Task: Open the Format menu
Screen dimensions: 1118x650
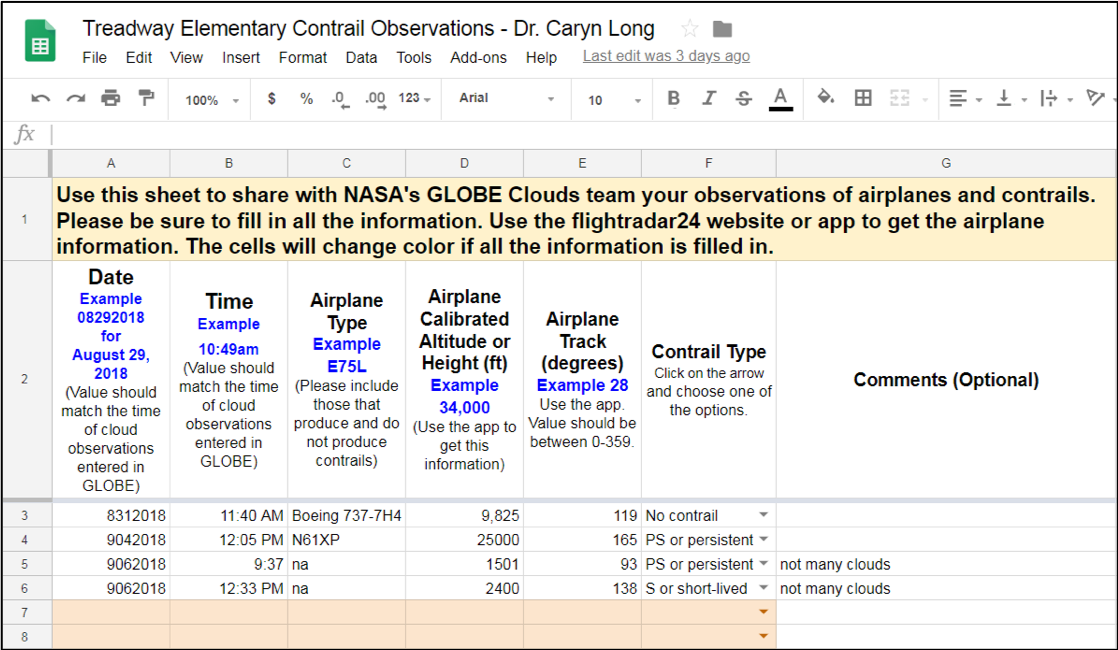Action: [302, 58]
